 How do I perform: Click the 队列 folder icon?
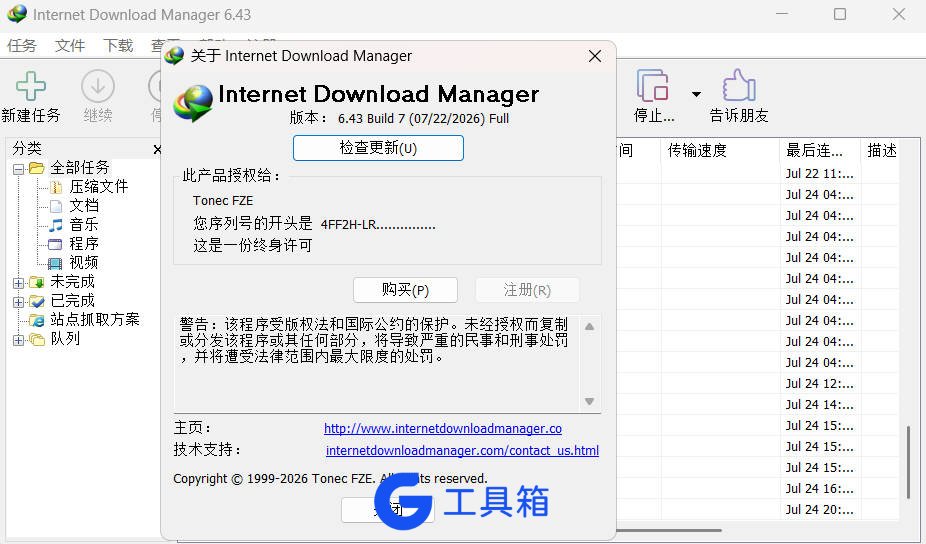coord(37,340)
